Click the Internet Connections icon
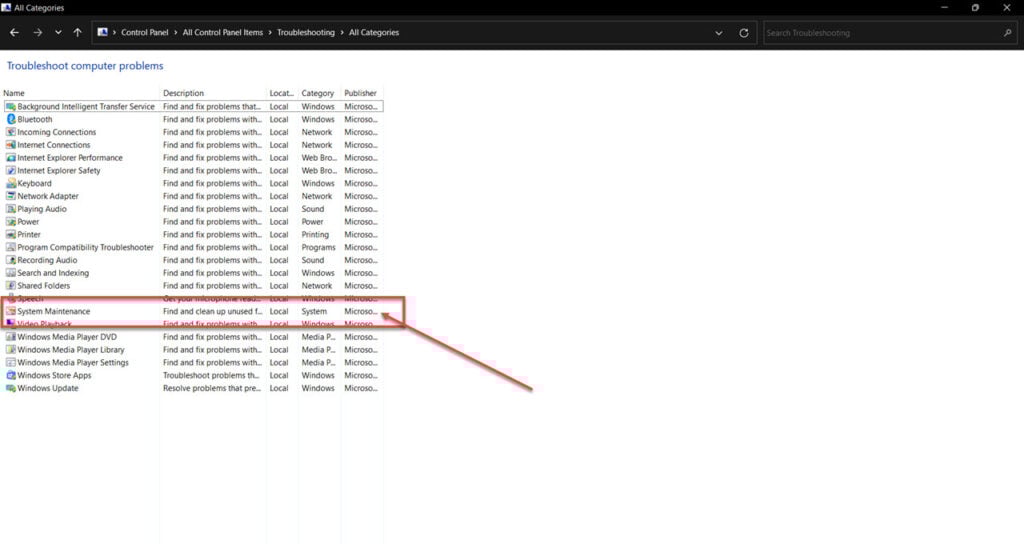The height and width of the screenshot is (544, 1024). 10,145
